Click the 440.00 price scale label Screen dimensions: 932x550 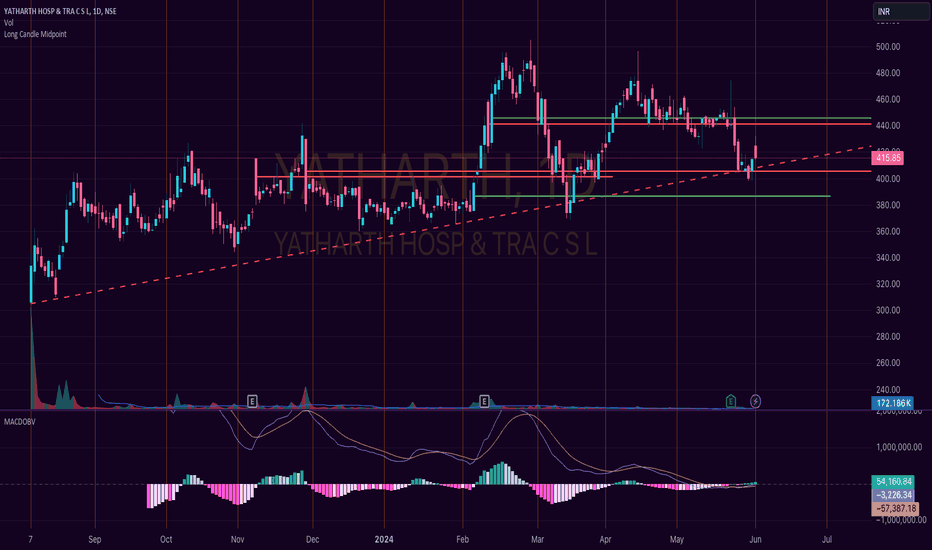point(887,125)
